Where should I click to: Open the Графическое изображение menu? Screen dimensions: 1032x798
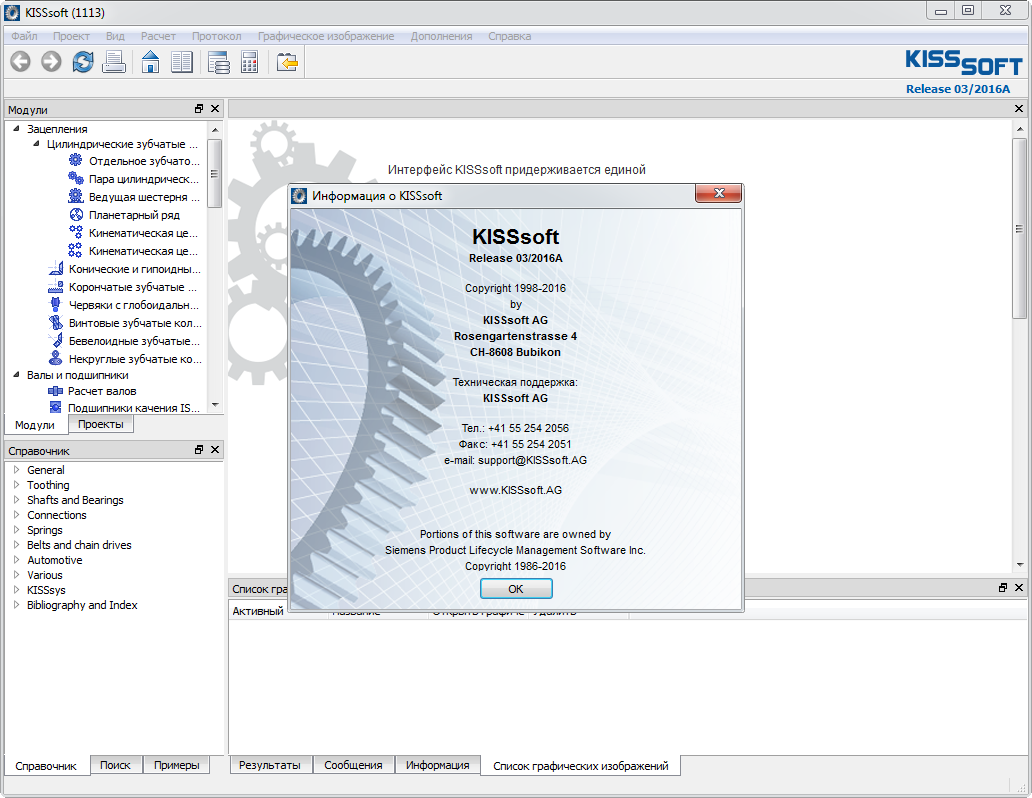[326, 36]
